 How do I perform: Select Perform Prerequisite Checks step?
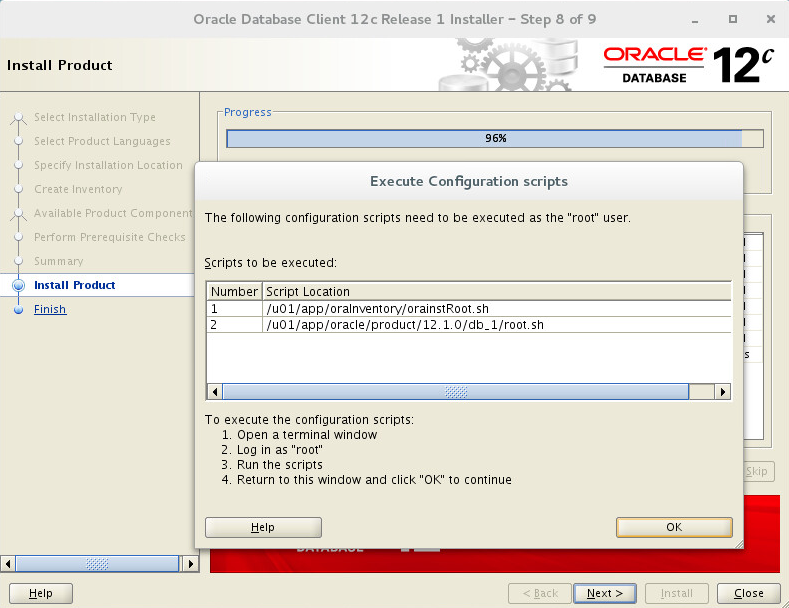coord(110,237)
